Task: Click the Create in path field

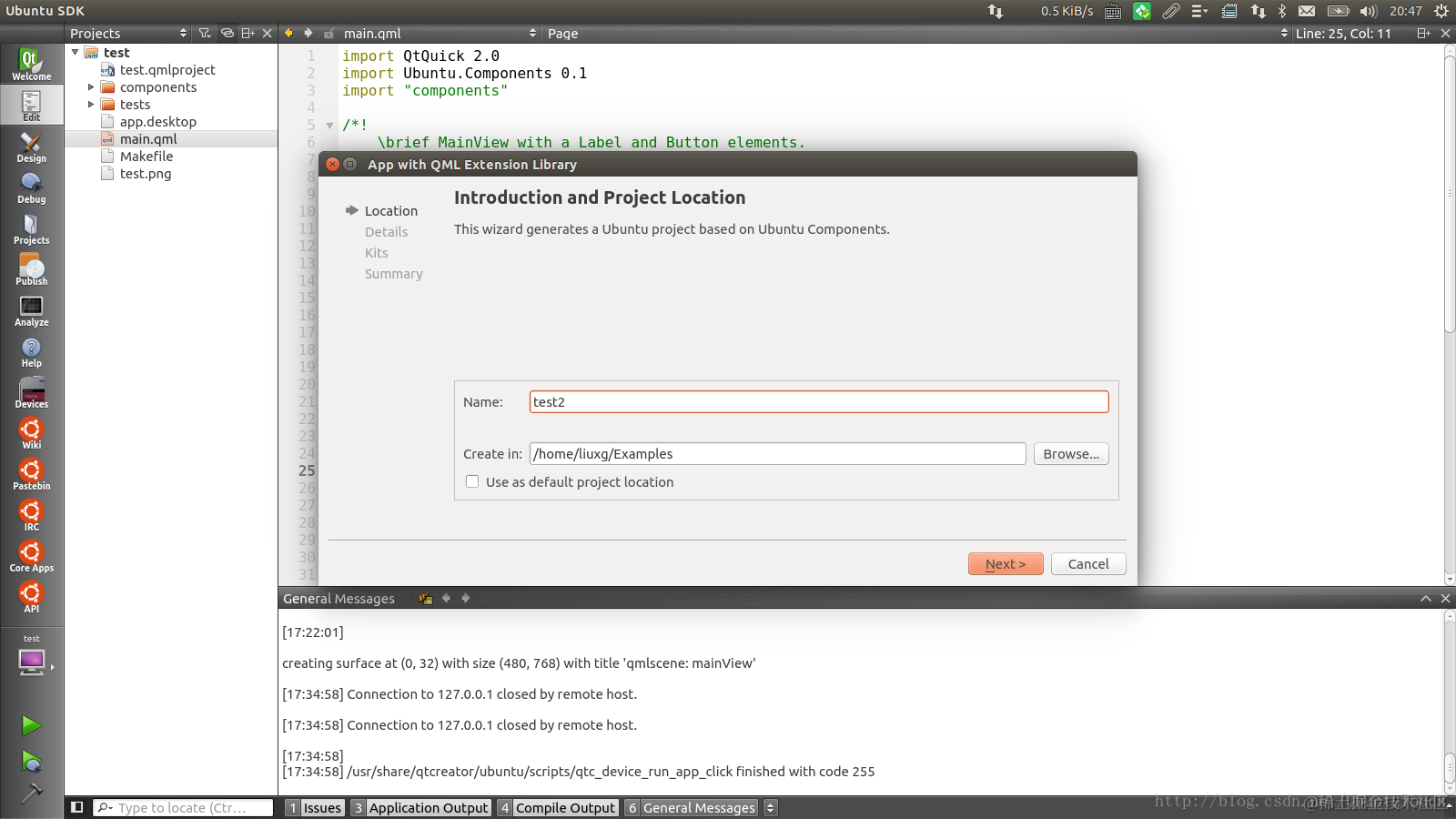Action: click(778, 454)
